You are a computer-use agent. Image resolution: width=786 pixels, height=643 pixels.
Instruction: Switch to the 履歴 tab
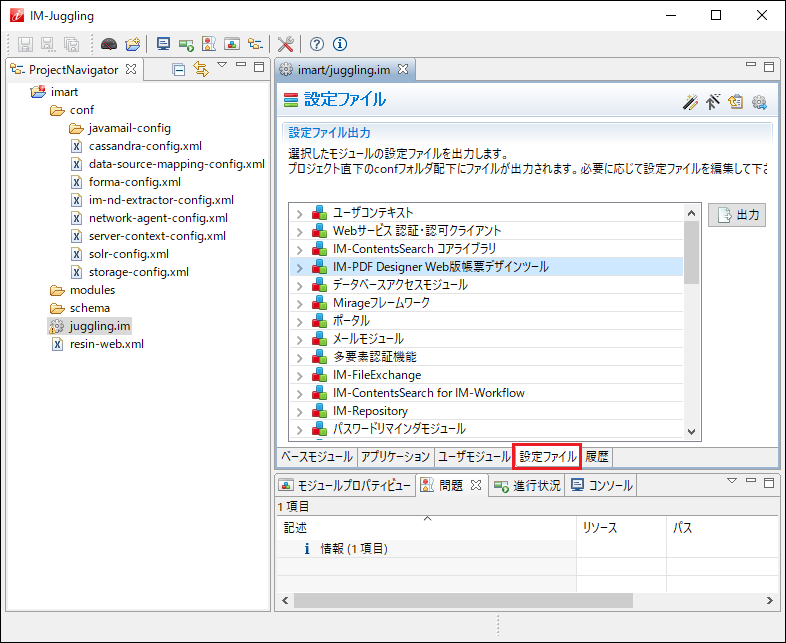(597, 457)
